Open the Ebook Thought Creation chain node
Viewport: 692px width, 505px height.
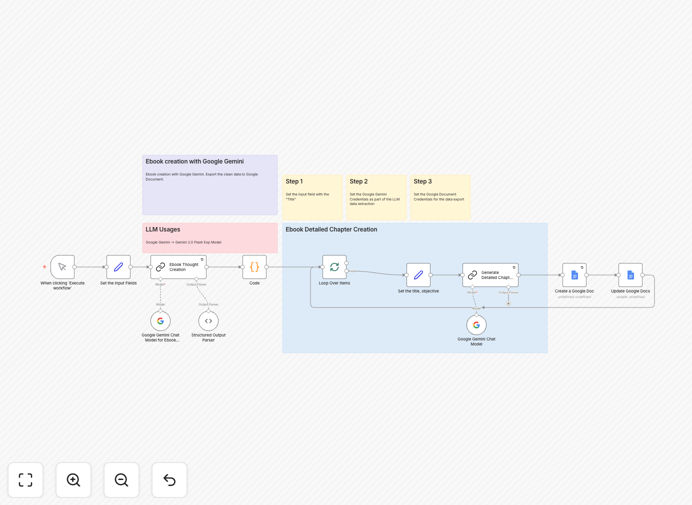coord(178,267)
